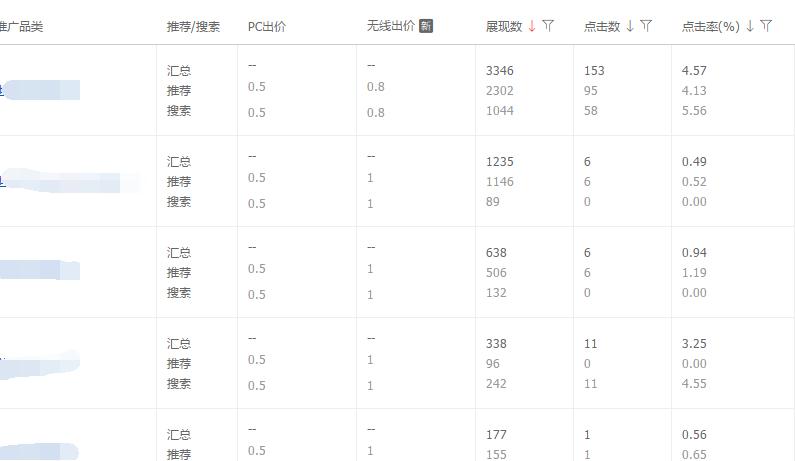Select the 506 impressions cell
795x461 pixels.
496,273
